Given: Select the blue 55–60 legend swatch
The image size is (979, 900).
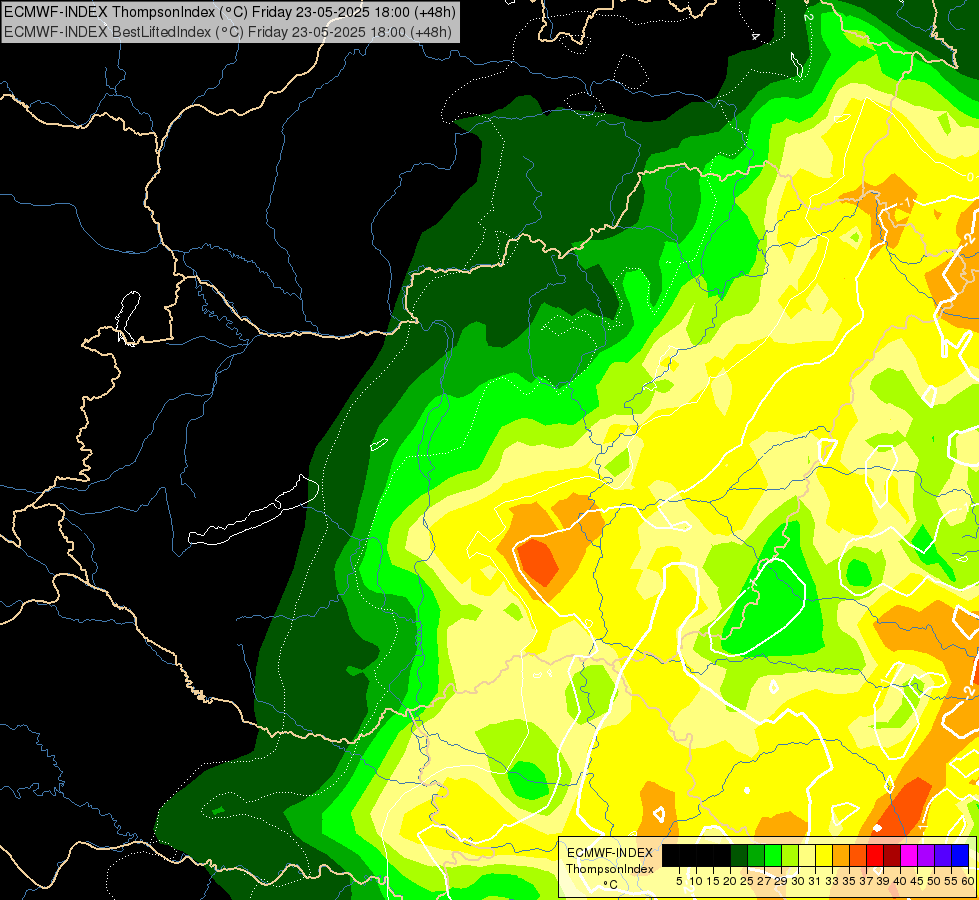Looking at the screenshot, I should pyautogui.click(x=960, y=855).
